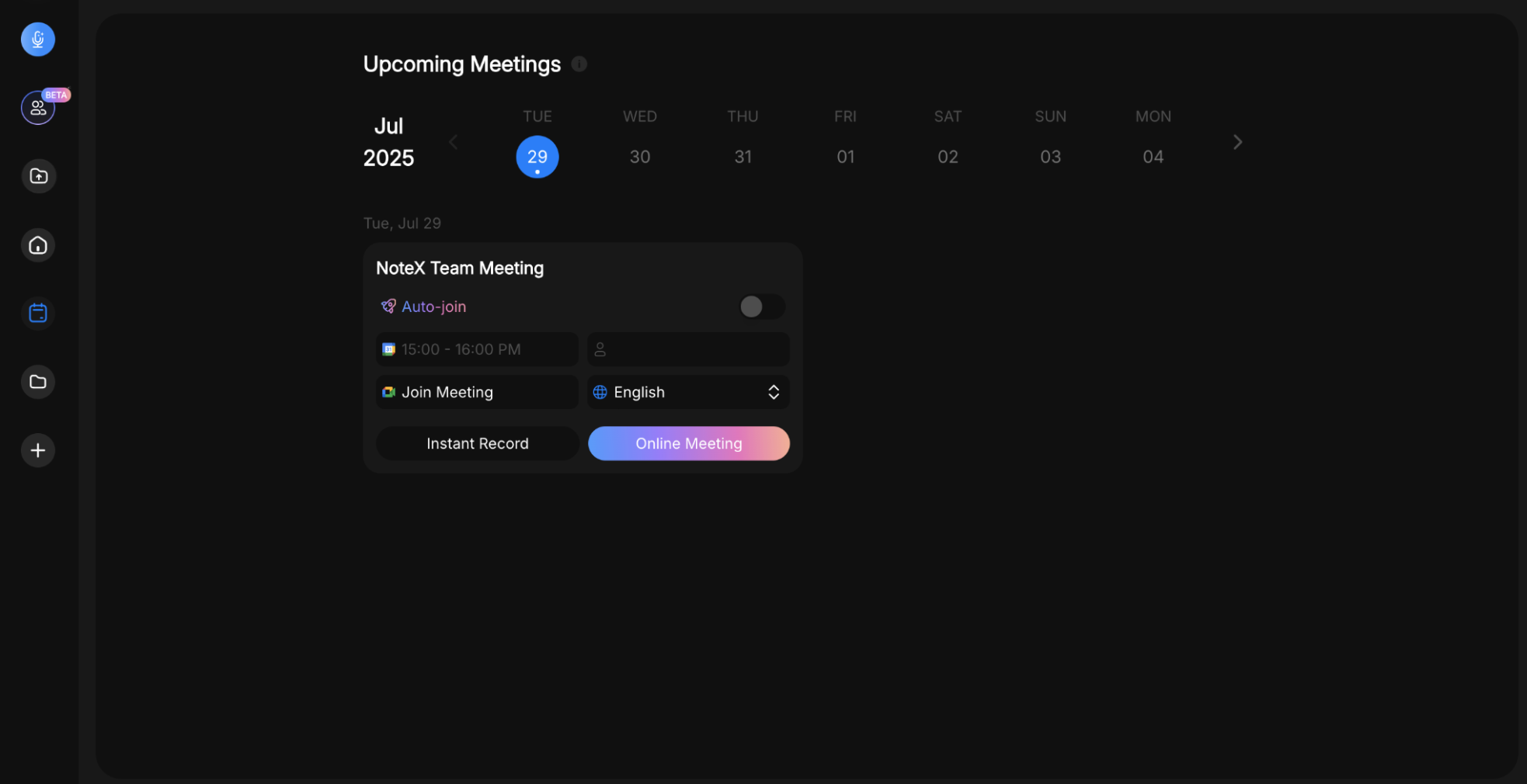Image resolution: width=1527 pixels, height=784 pixels.
Task: Open the calendar meetings panel
Action: point(37,313)
